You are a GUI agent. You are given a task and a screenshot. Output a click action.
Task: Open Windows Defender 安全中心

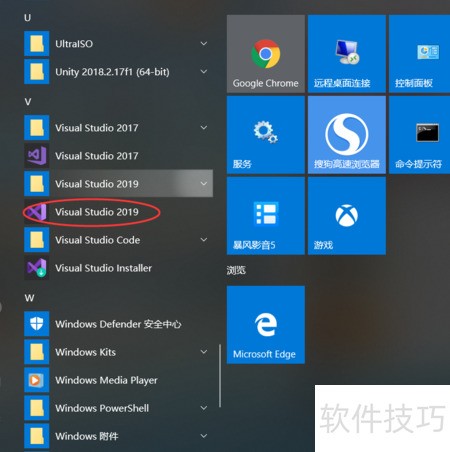[x=118, y=324]
